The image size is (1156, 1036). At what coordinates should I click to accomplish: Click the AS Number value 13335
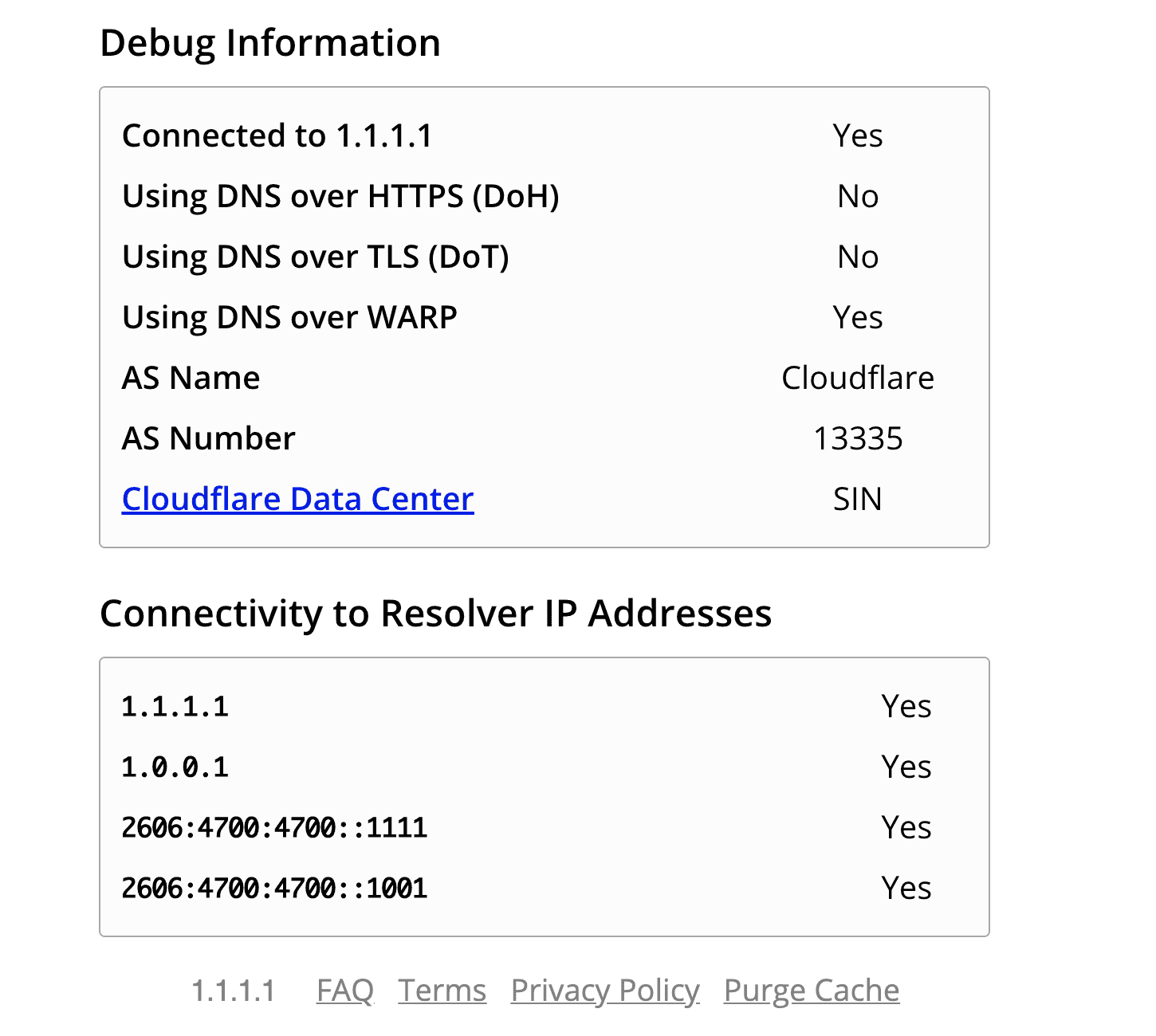(x=858, y=438)
